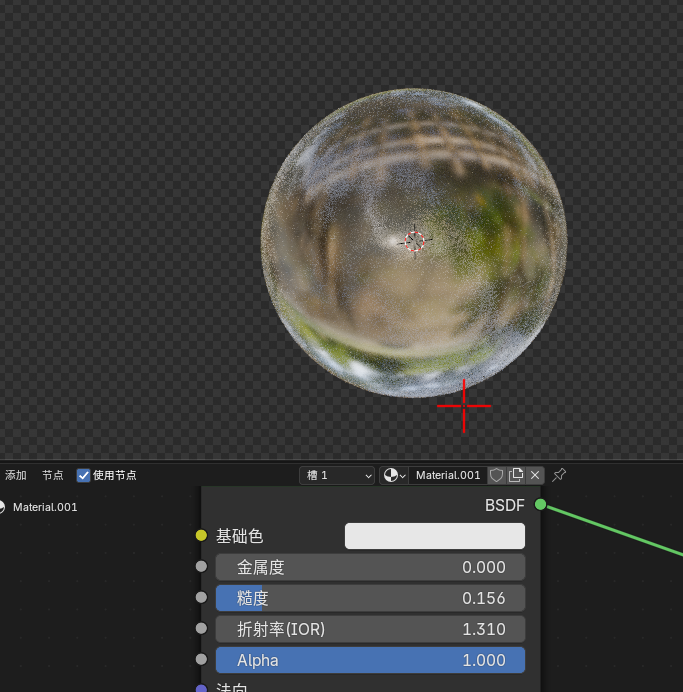Click the 基础色 white color swatch
Screen dimensions: 683x692
click(x=435, y=536)
